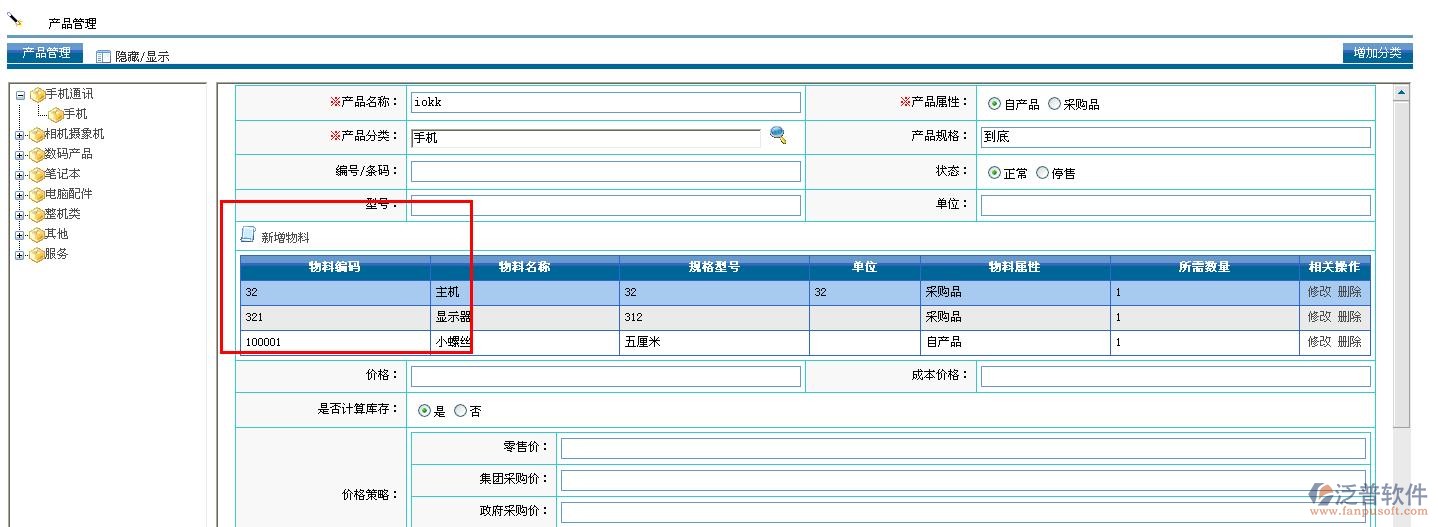Click the 新增物料 document icon
1438x527 pixels.
tap(248, 235)
